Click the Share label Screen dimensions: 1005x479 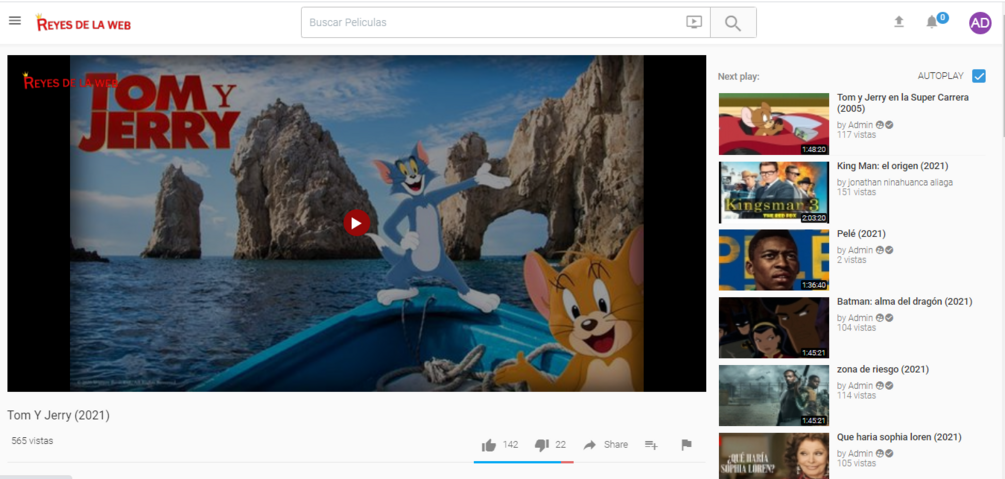click(615, 444)
